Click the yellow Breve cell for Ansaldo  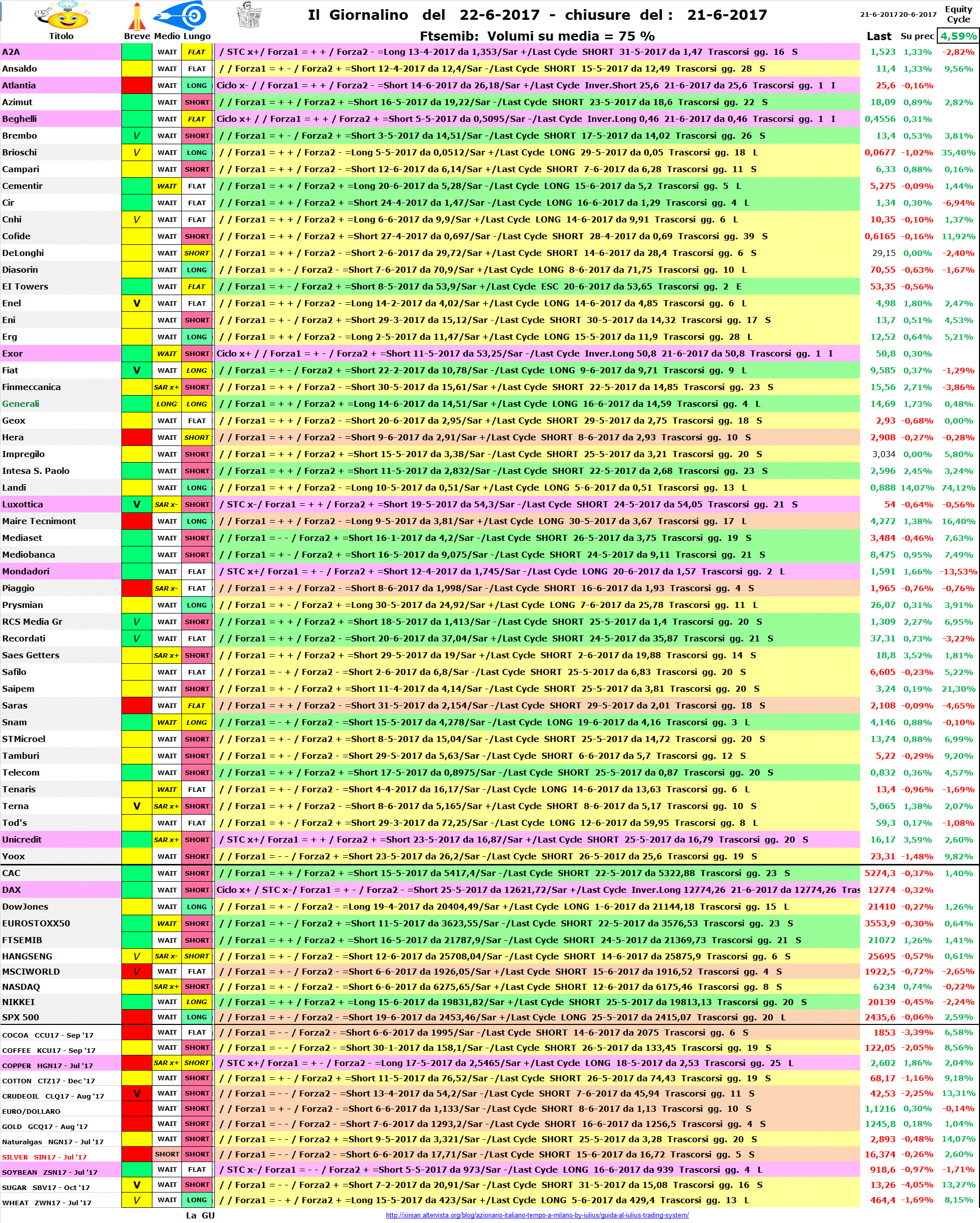[136, 69]
